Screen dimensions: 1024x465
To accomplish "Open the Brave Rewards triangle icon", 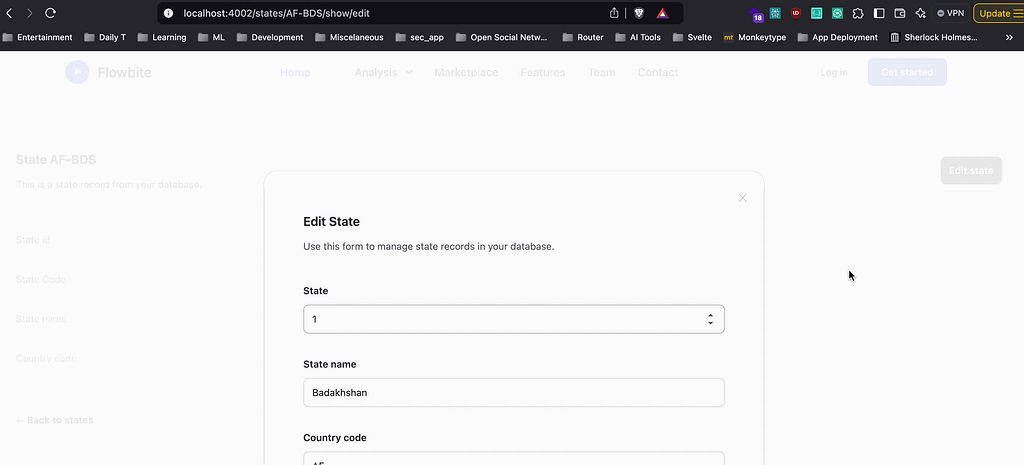I will [662, 13].
